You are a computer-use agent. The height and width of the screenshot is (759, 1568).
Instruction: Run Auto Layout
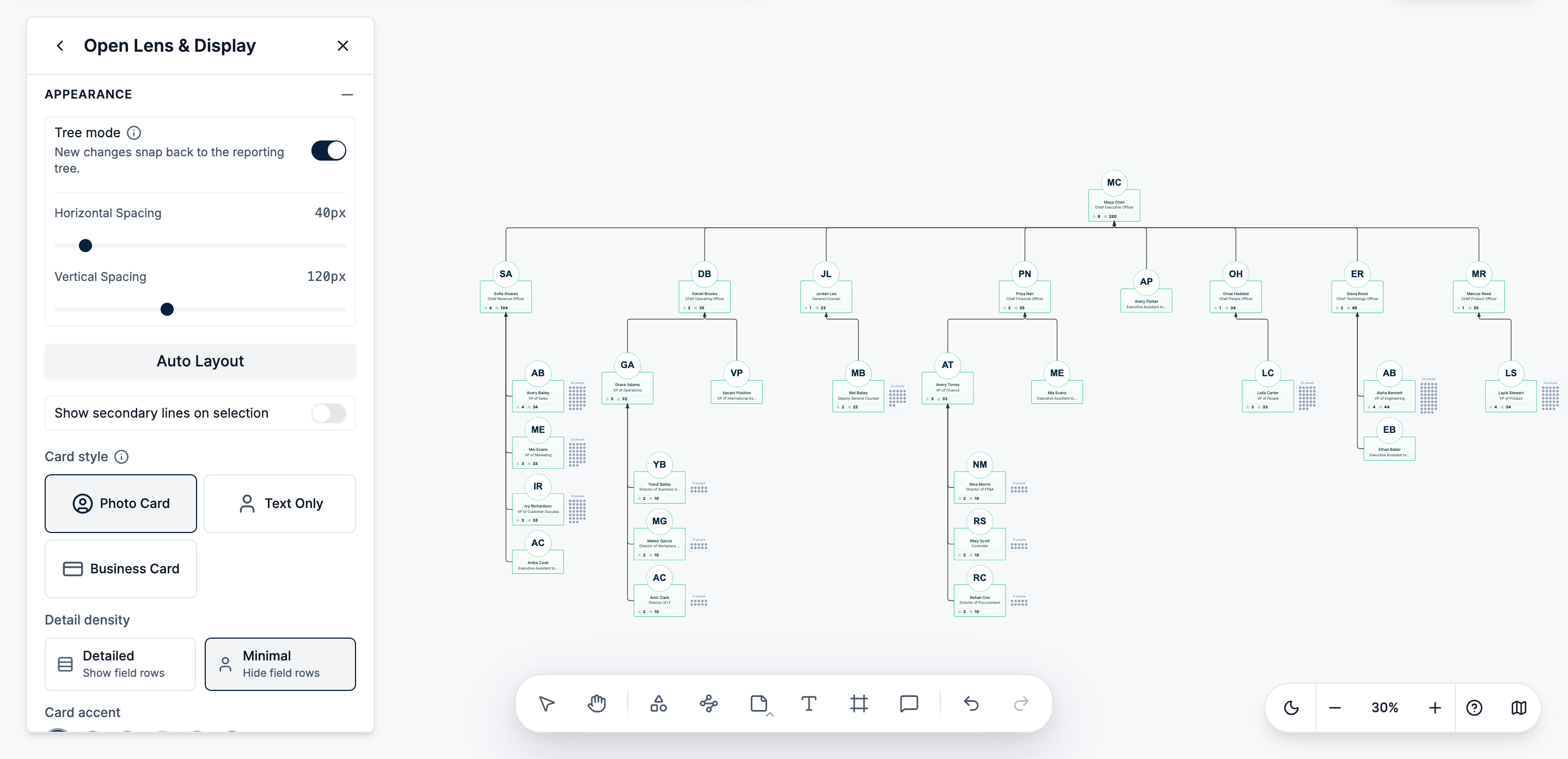200,361
